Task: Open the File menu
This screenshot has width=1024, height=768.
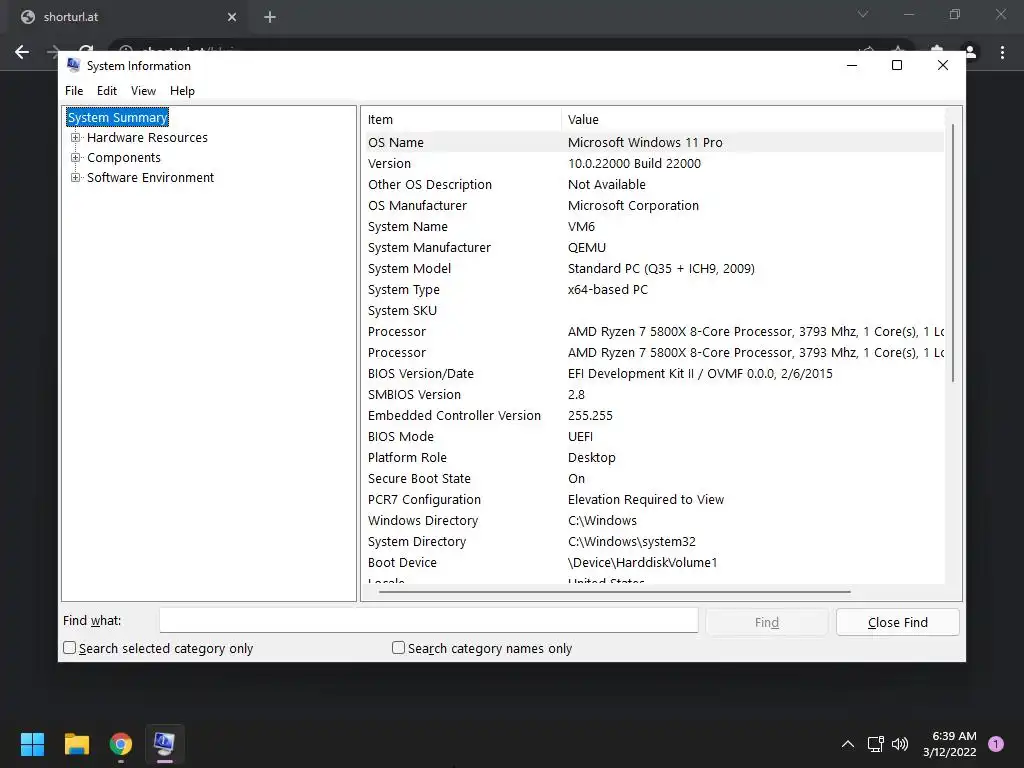Action: pyautogui.click(x=74, y=91)
